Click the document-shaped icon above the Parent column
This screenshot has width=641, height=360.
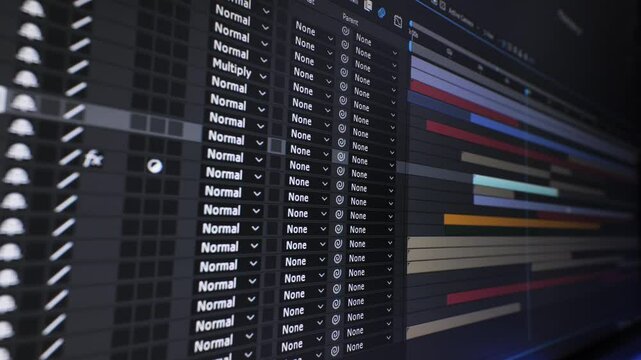pos(368,6)
